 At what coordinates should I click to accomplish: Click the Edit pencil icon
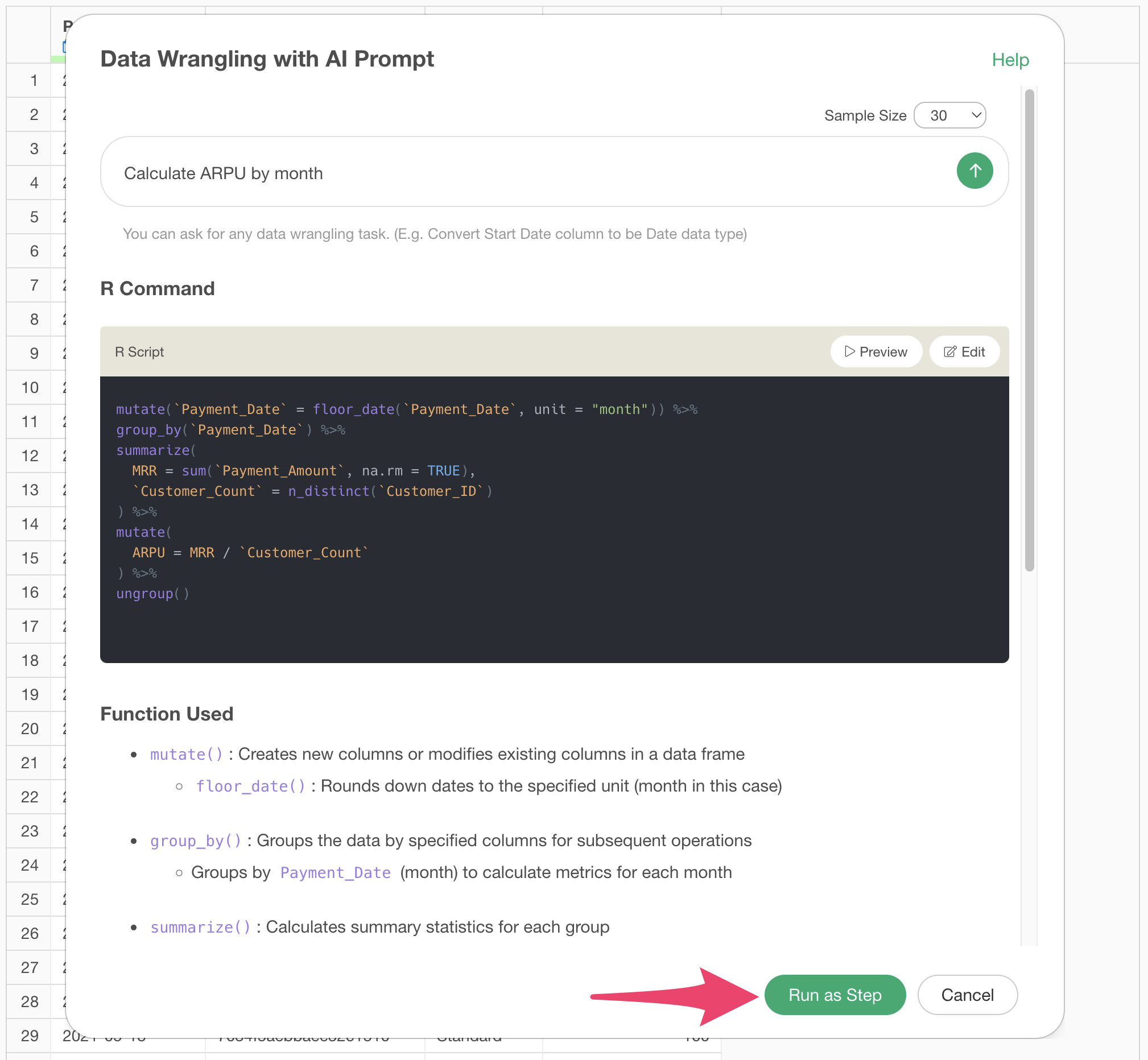949,351
